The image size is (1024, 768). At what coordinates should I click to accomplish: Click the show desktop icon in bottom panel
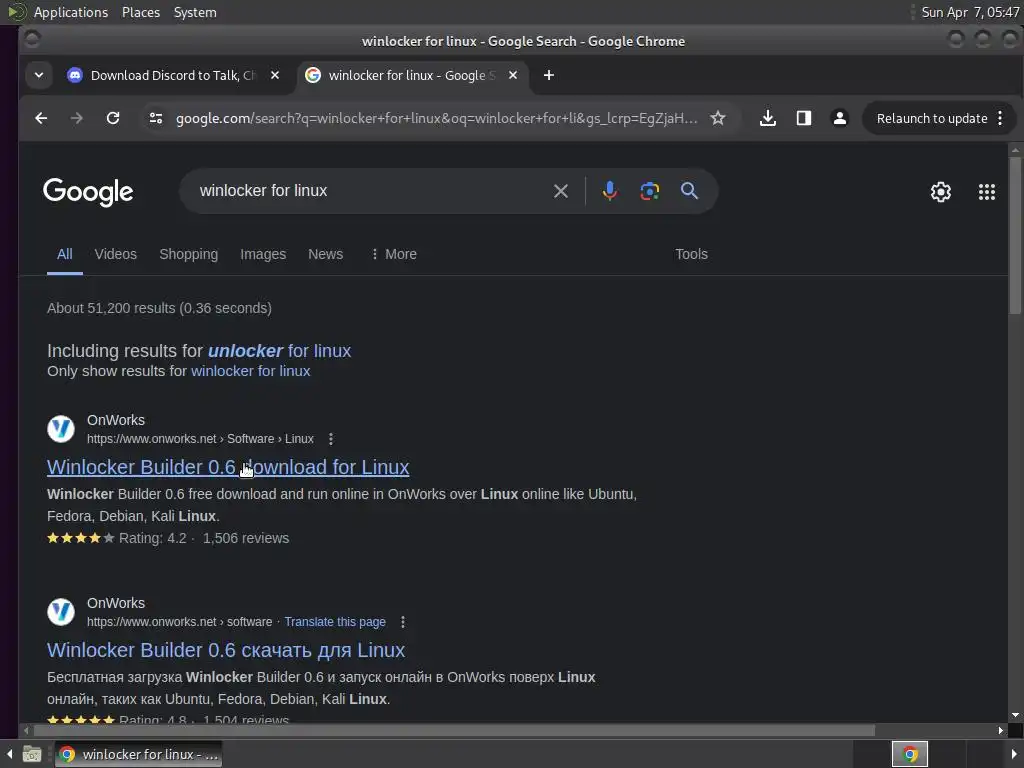[31, 754]
